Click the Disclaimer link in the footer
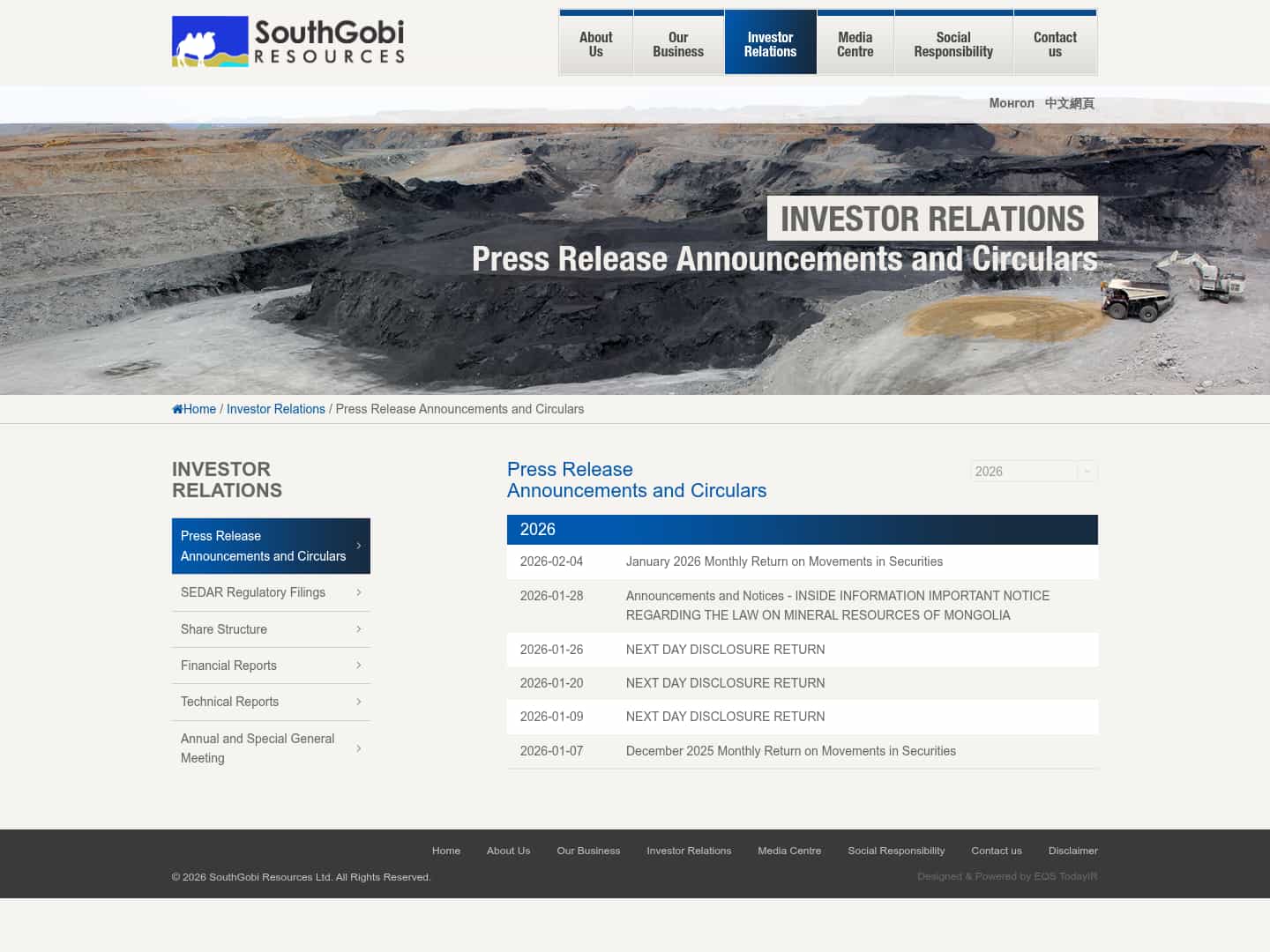The image size is (1270, 952). [1072, 851]
